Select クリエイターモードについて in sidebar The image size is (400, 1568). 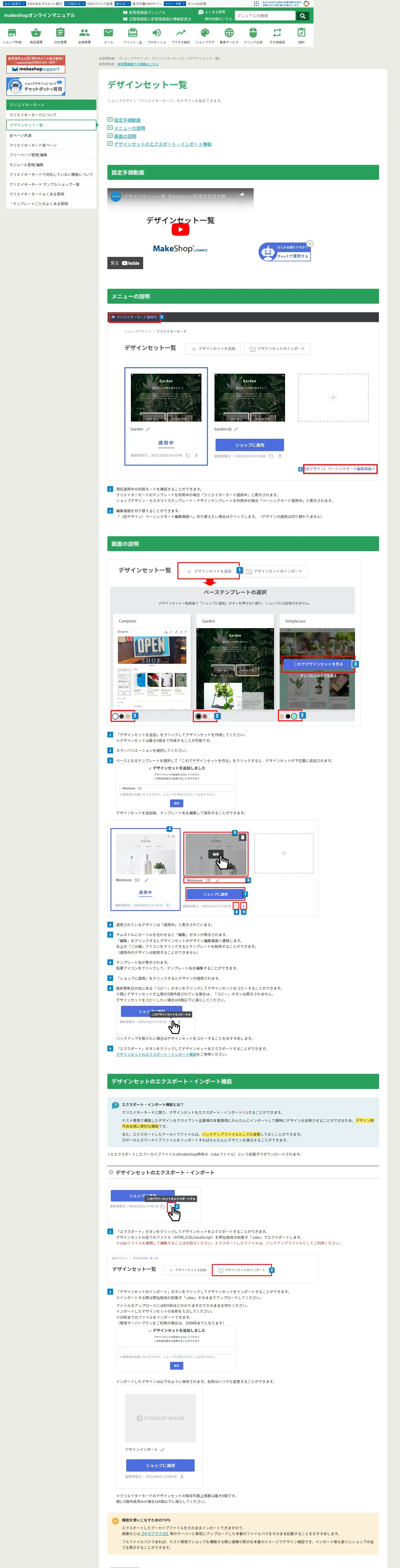51,114
